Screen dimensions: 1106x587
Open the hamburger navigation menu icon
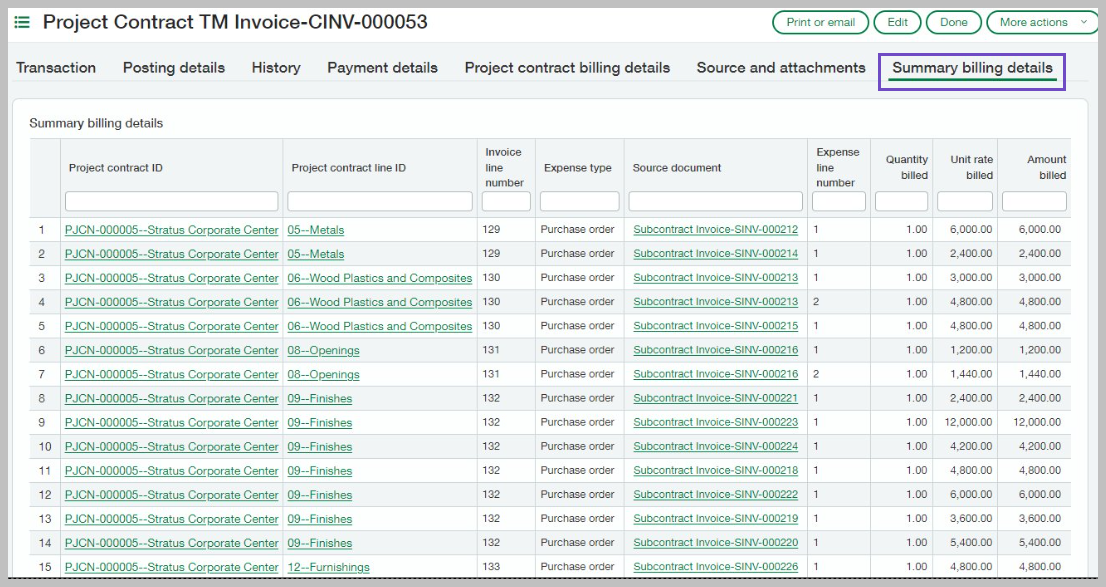tap(22, 22)
